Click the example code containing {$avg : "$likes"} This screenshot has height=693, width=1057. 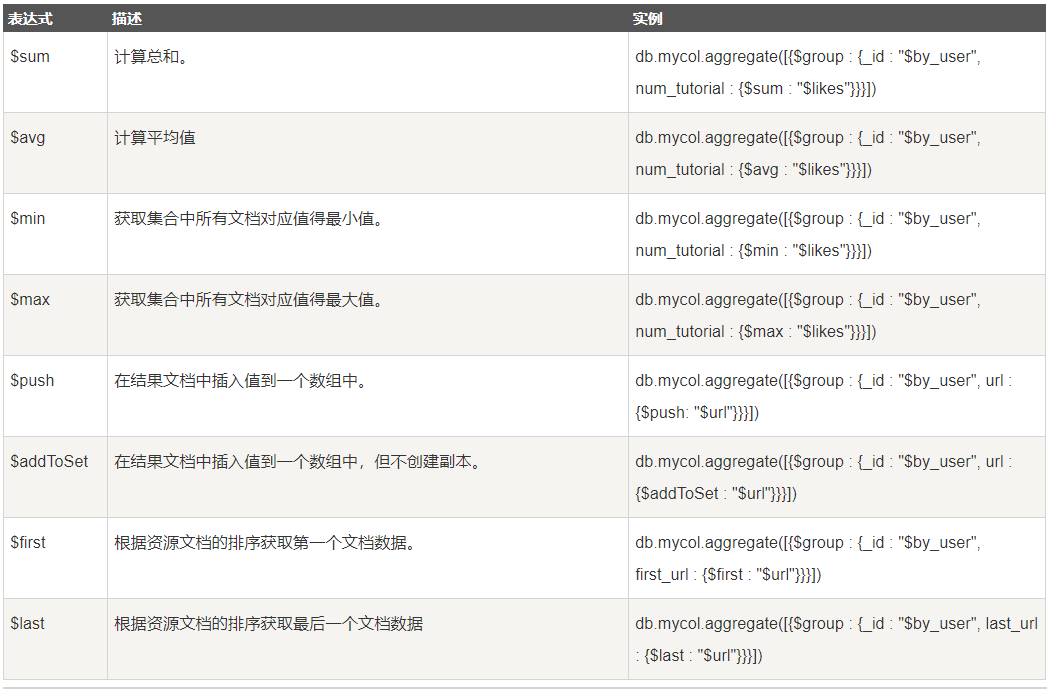(808, 153)
